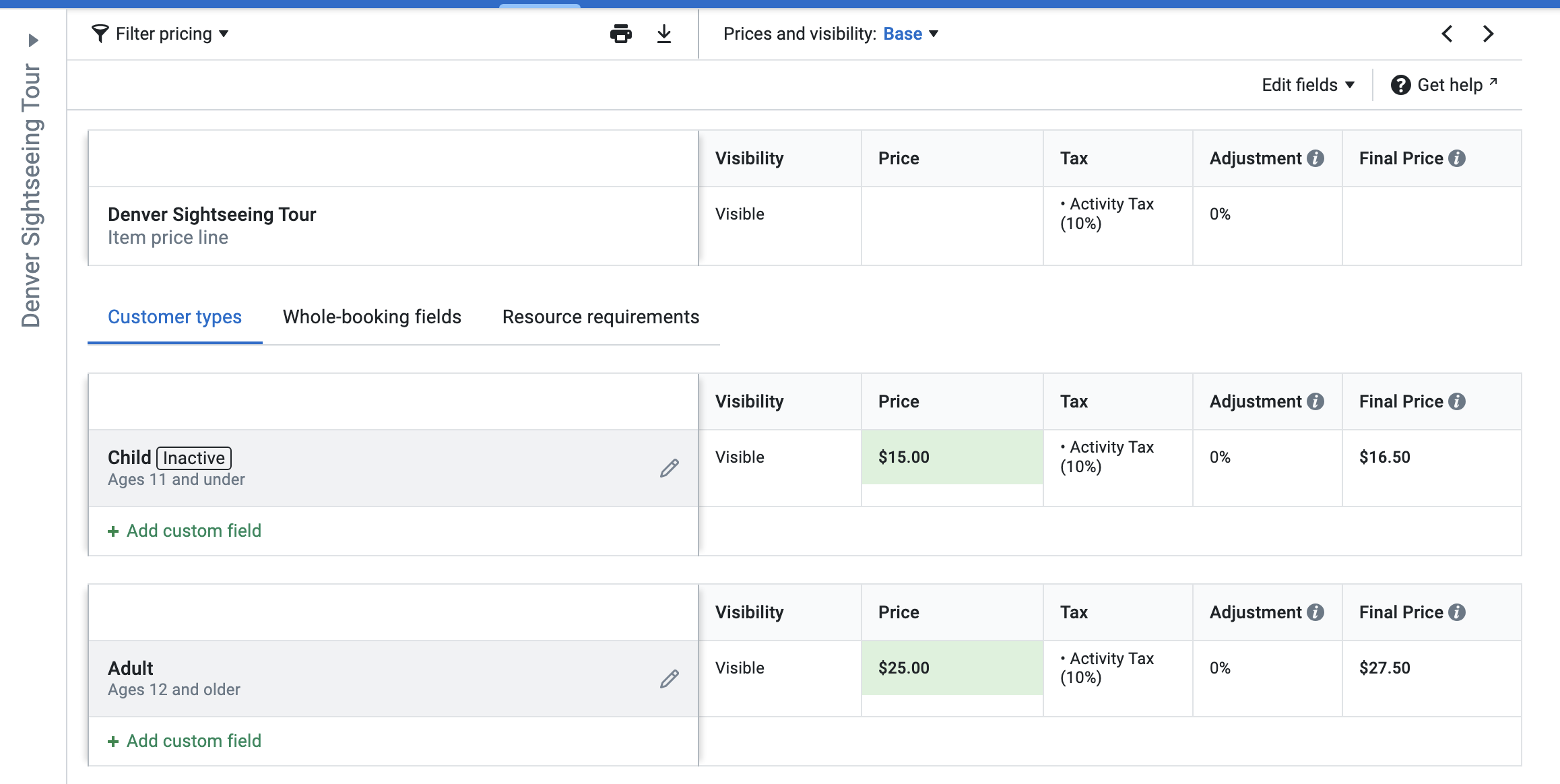Info icon next to top Adjustment header
The image size is (1560, 784).
tap(1315, 158)
